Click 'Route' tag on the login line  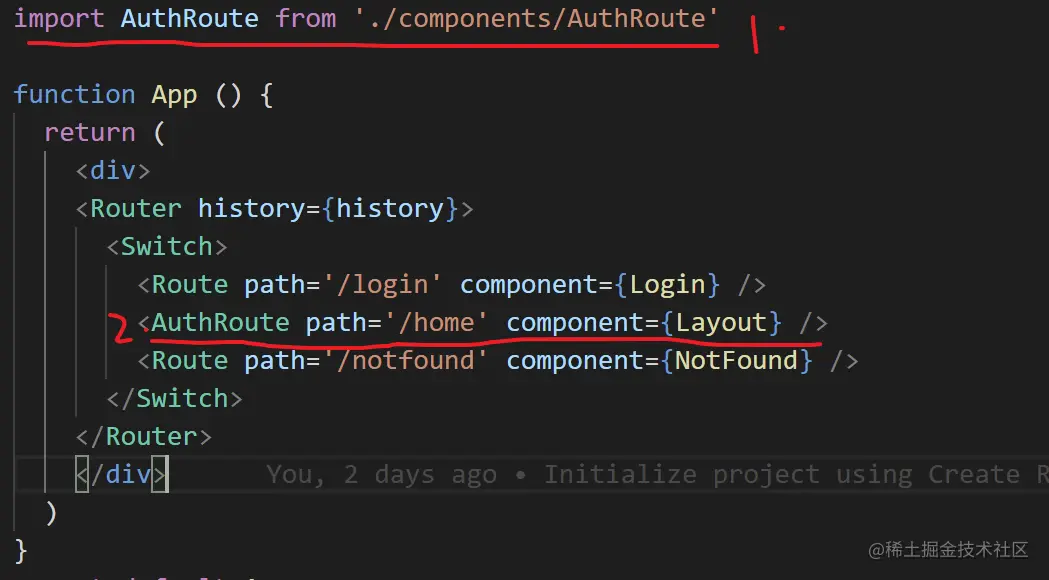pos(189,285)
